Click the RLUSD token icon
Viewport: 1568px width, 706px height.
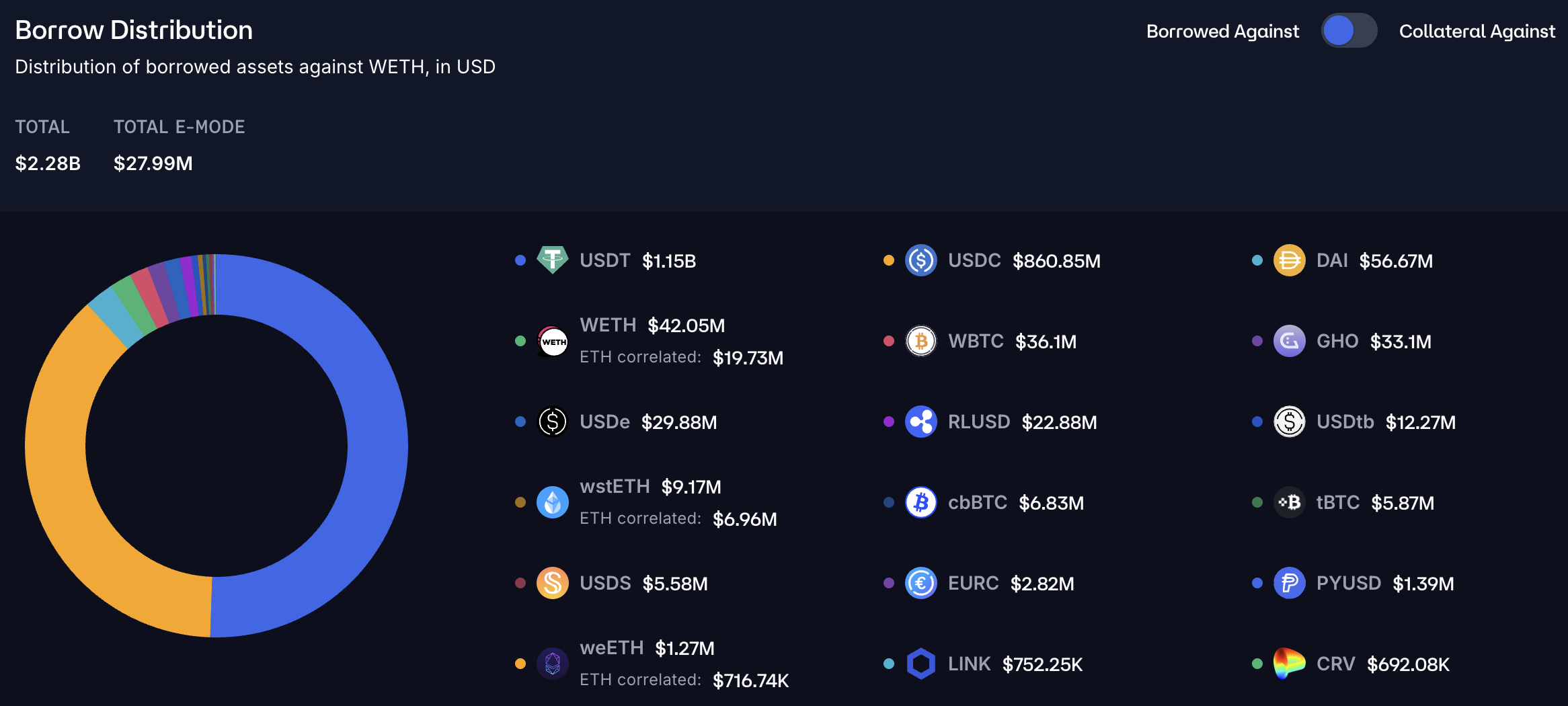[x=921, y=422]
